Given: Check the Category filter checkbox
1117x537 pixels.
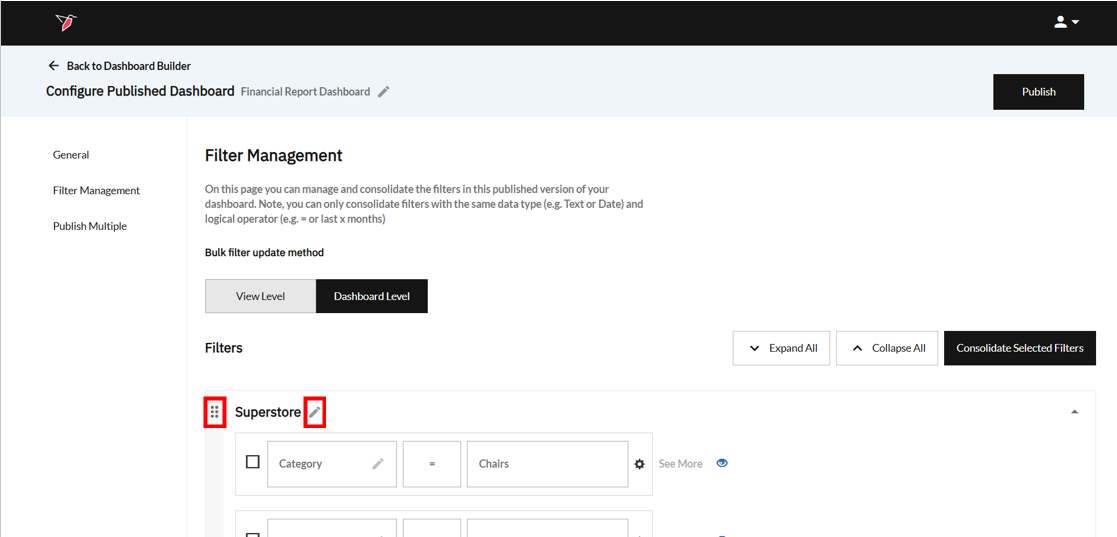Looking at the screenshot, I should click(x=252, y=462).
